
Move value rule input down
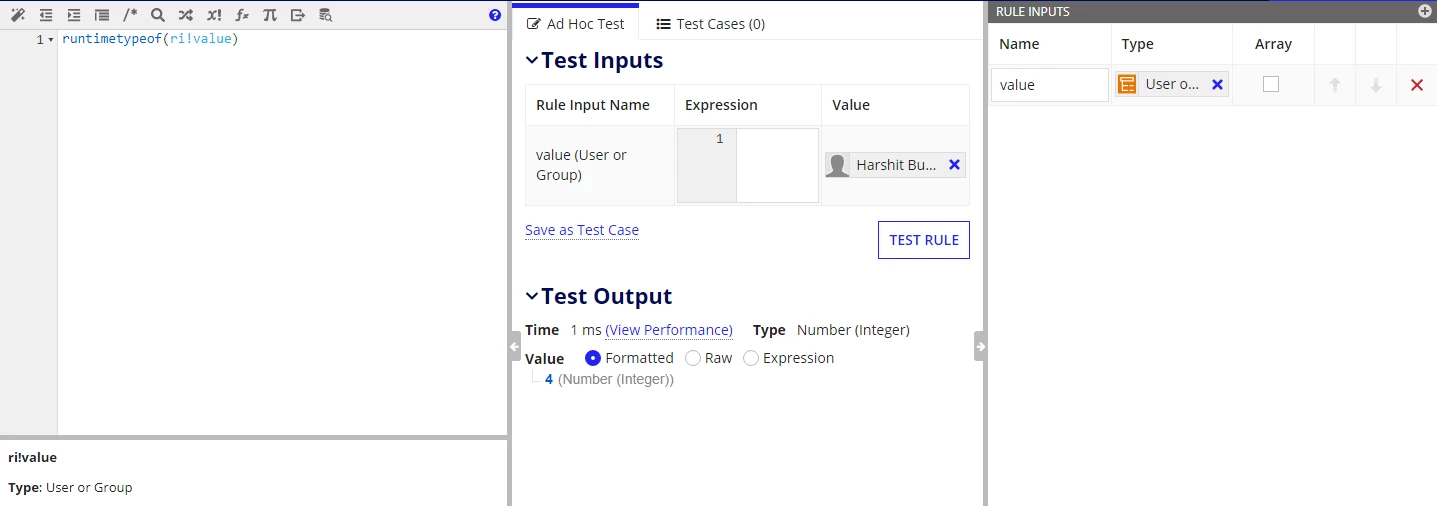point(1376,85)
